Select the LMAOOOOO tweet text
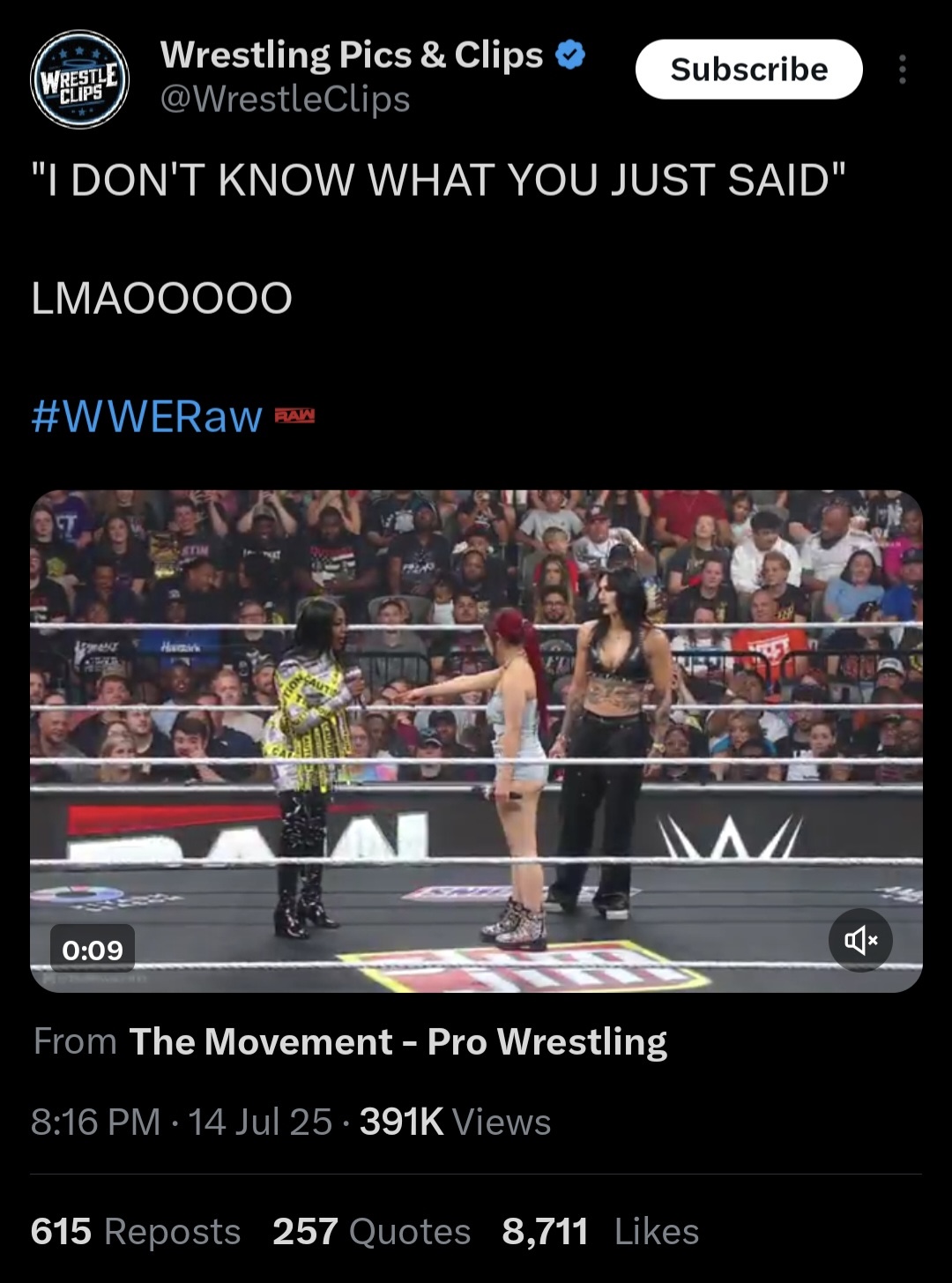The width and height of the screenshot is (952, 1283). tap(161, 298)
